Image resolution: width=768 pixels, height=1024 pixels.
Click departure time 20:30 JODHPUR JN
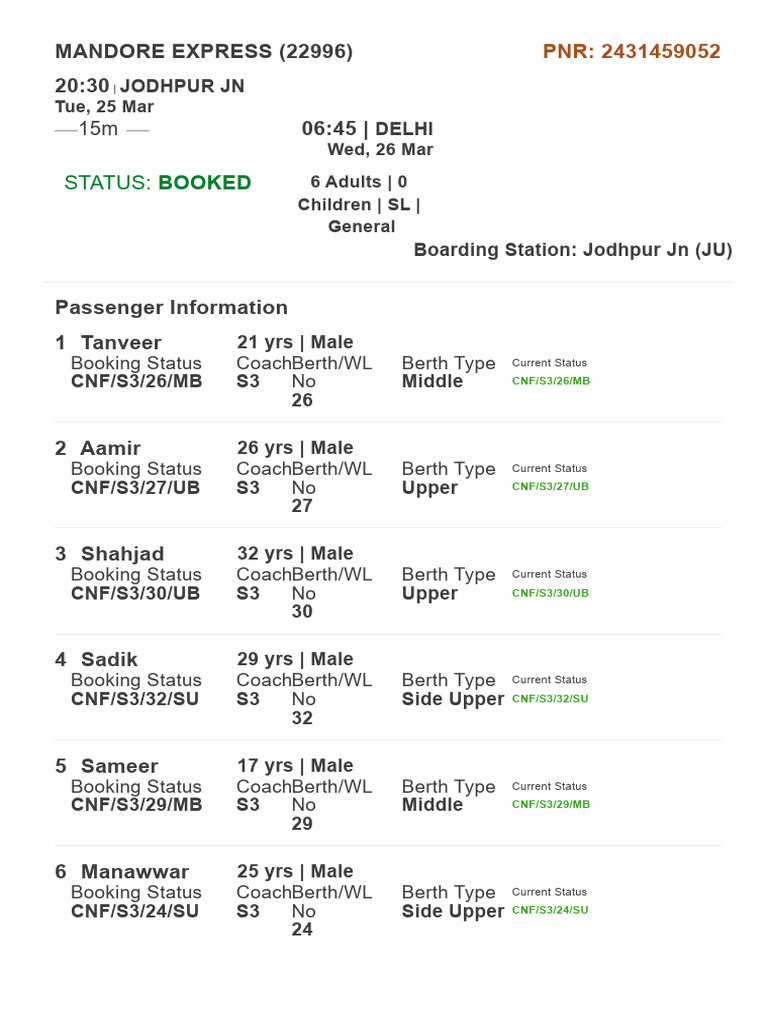tap(150, 86)
